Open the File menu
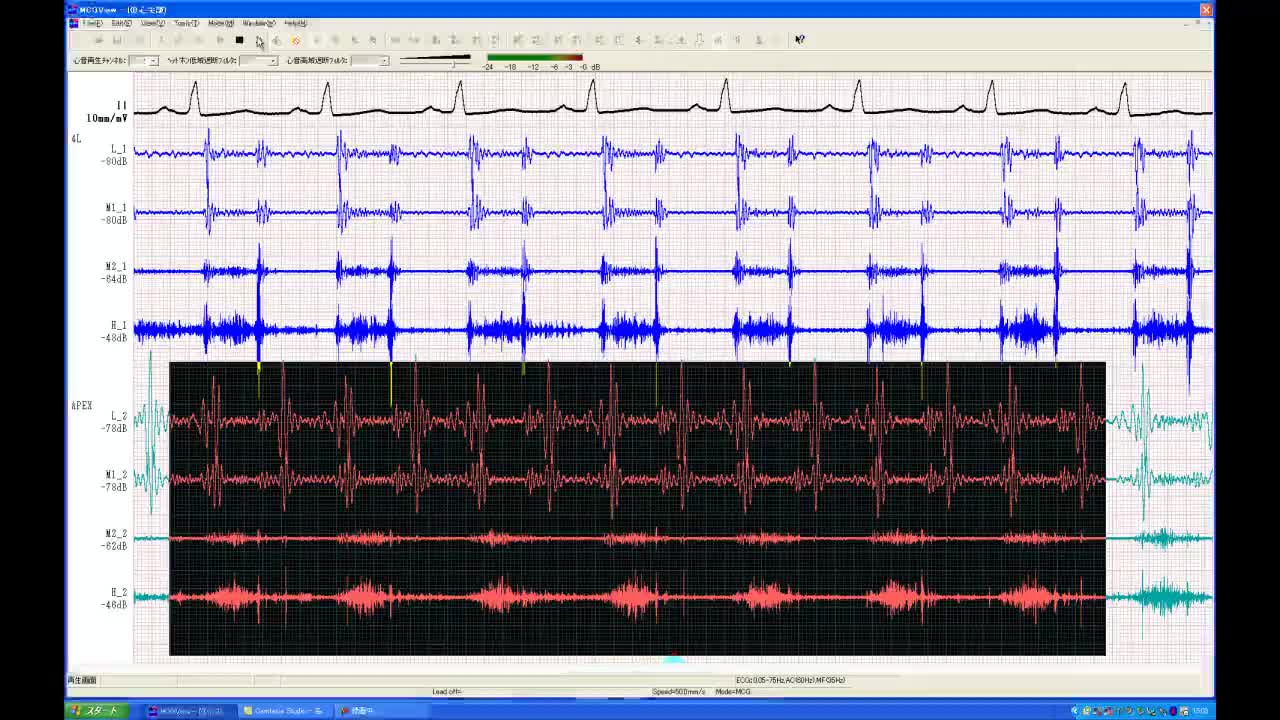The image size is (1280, 720). click(91, 23)
